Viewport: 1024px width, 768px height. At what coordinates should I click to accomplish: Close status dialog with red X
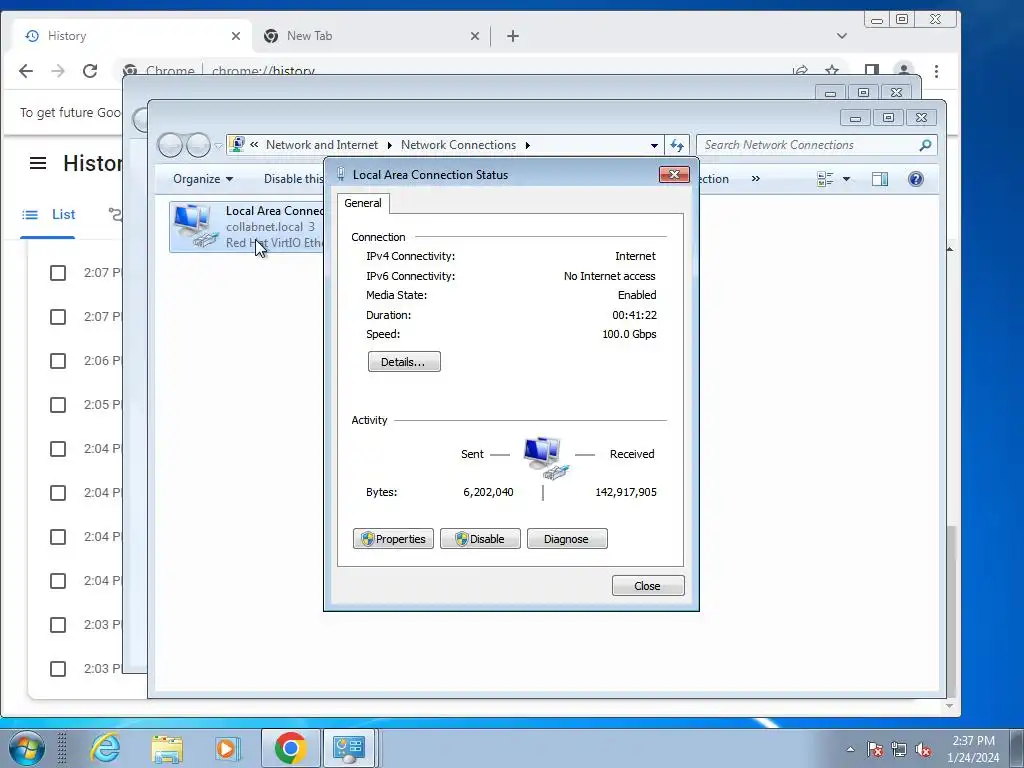[674, 174]
